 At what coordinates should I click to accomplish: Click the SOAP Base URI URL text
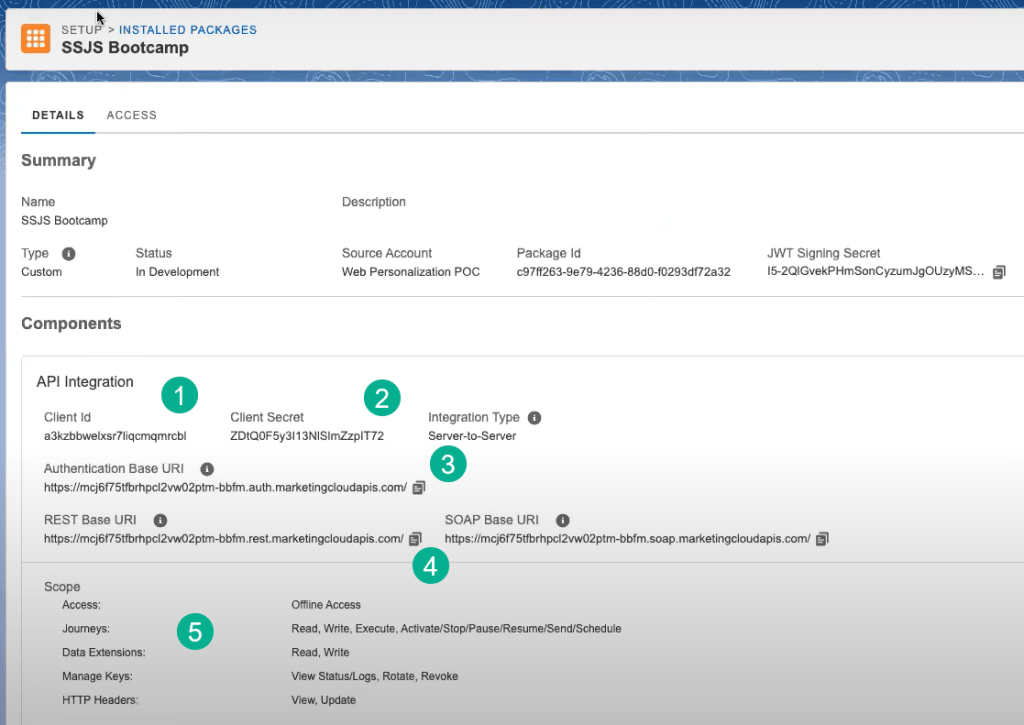pyautogui.click(x=627, y=539)
